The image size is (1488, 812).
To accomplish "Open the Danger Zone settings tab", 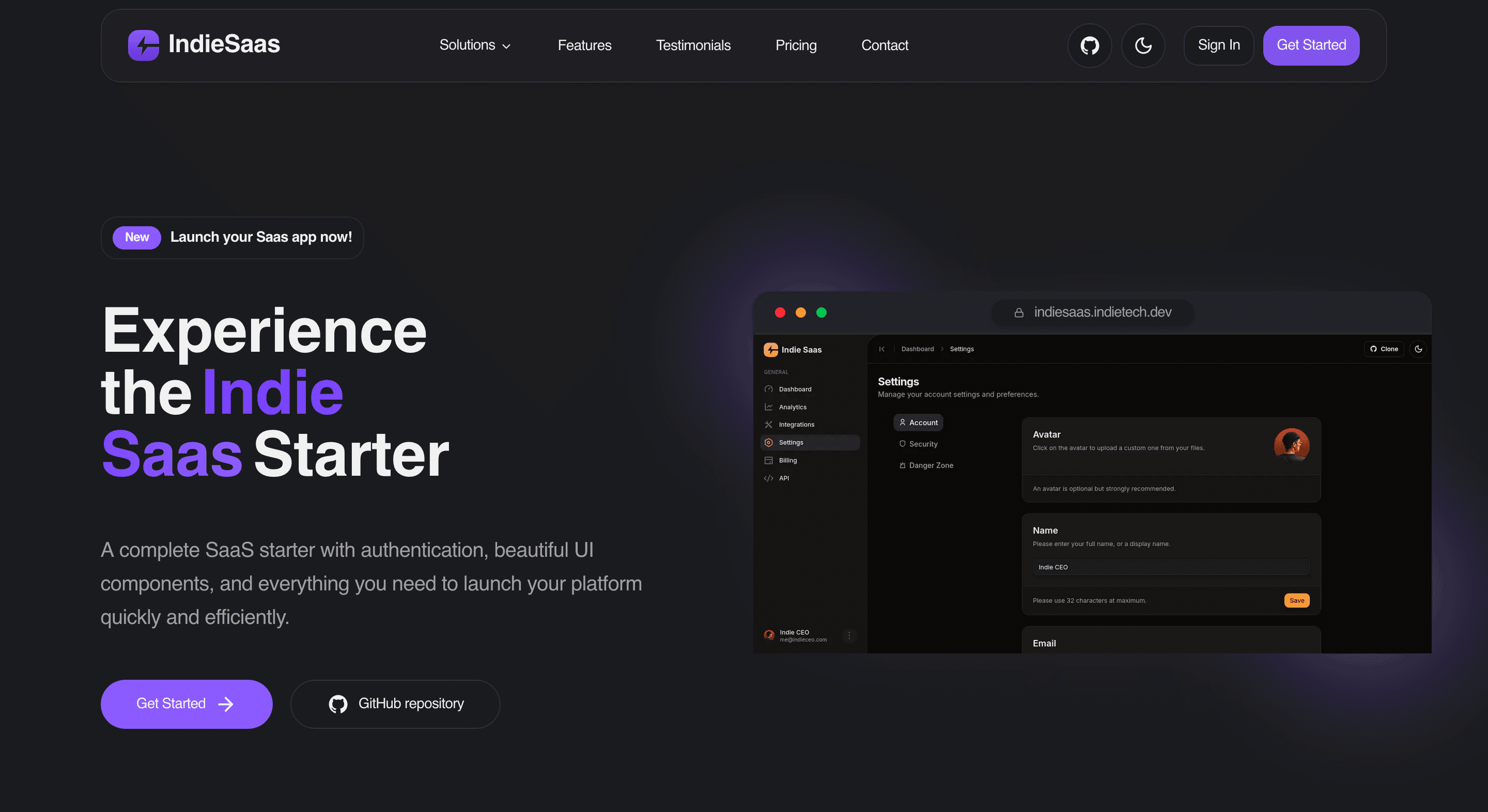I will point(926,465).
